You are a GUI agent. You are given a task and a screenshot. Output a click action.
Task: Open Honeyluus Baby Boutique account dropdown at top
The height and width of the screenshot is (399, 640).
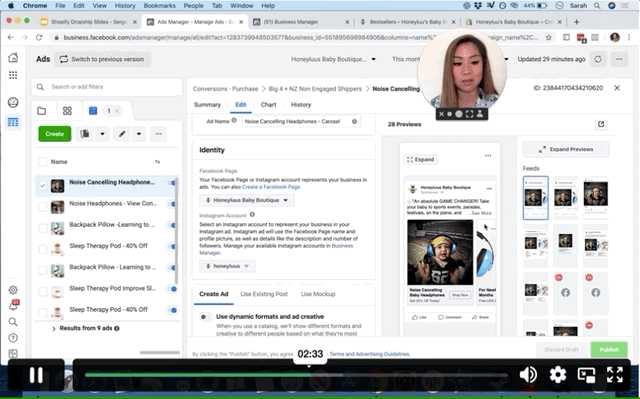333,59
